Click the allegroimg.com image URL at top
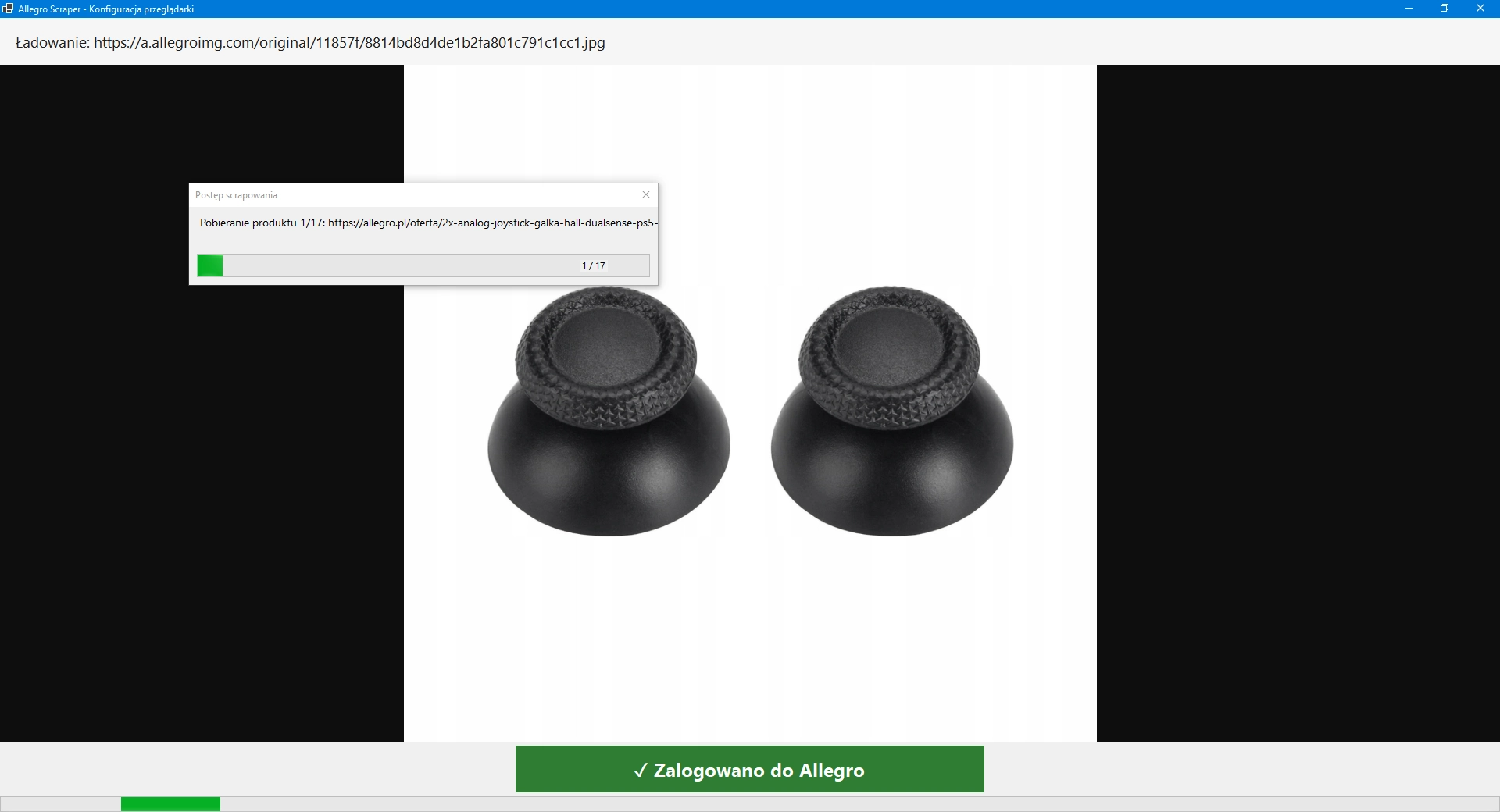The height and width of the screenshot is (812, 1500). click(349, 43)
